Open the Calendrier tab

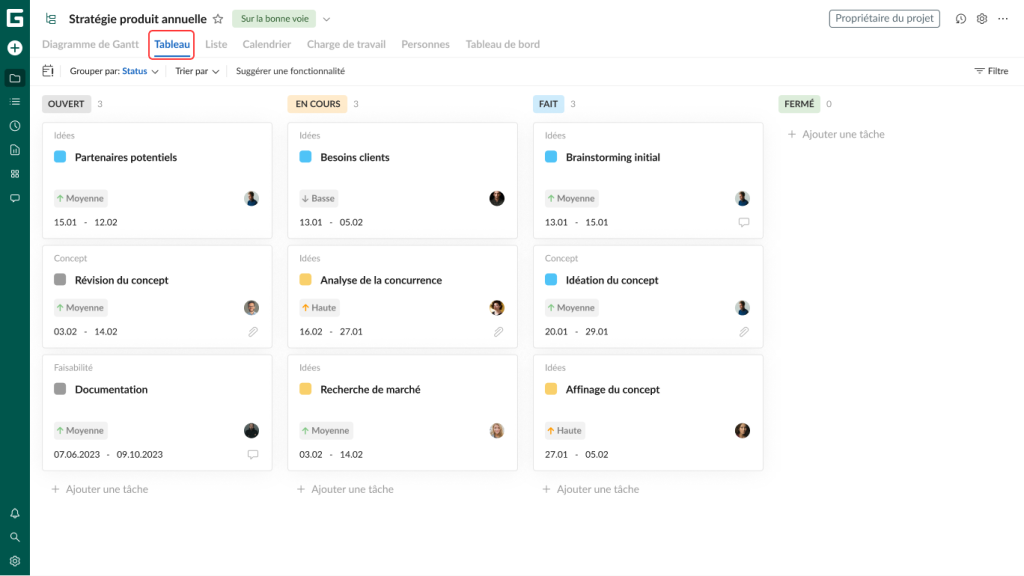click(266, 44)
